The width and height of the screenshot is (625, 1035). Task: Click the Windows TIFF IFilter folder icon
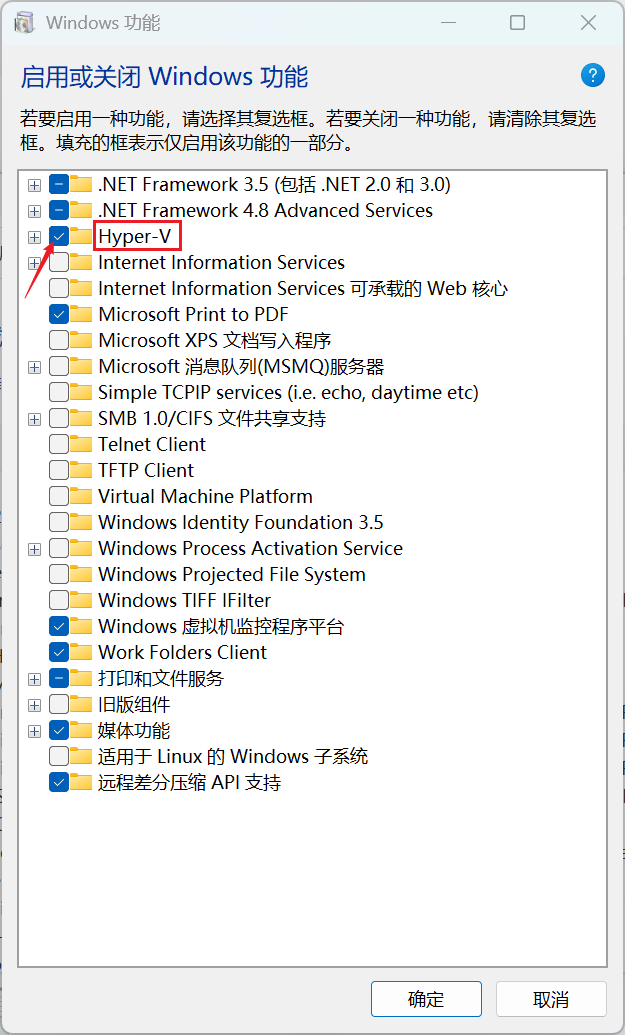[81, 600]
